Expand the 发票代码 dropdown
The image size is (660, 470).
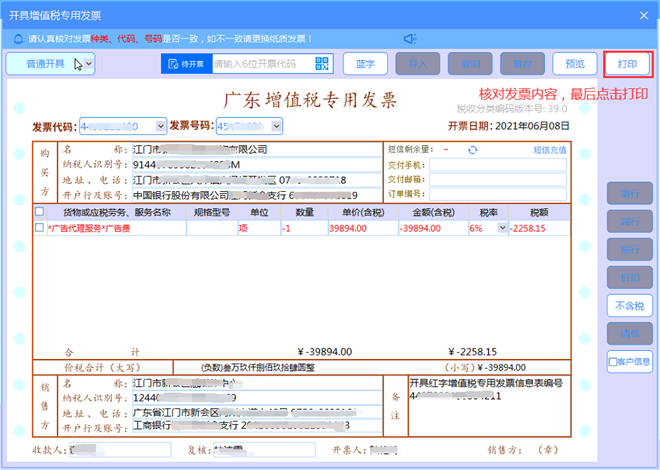pos(160,126)
